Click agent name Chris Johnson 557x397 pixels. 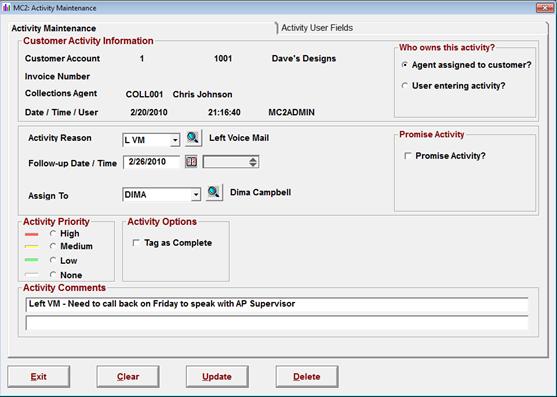click(202, 94)
